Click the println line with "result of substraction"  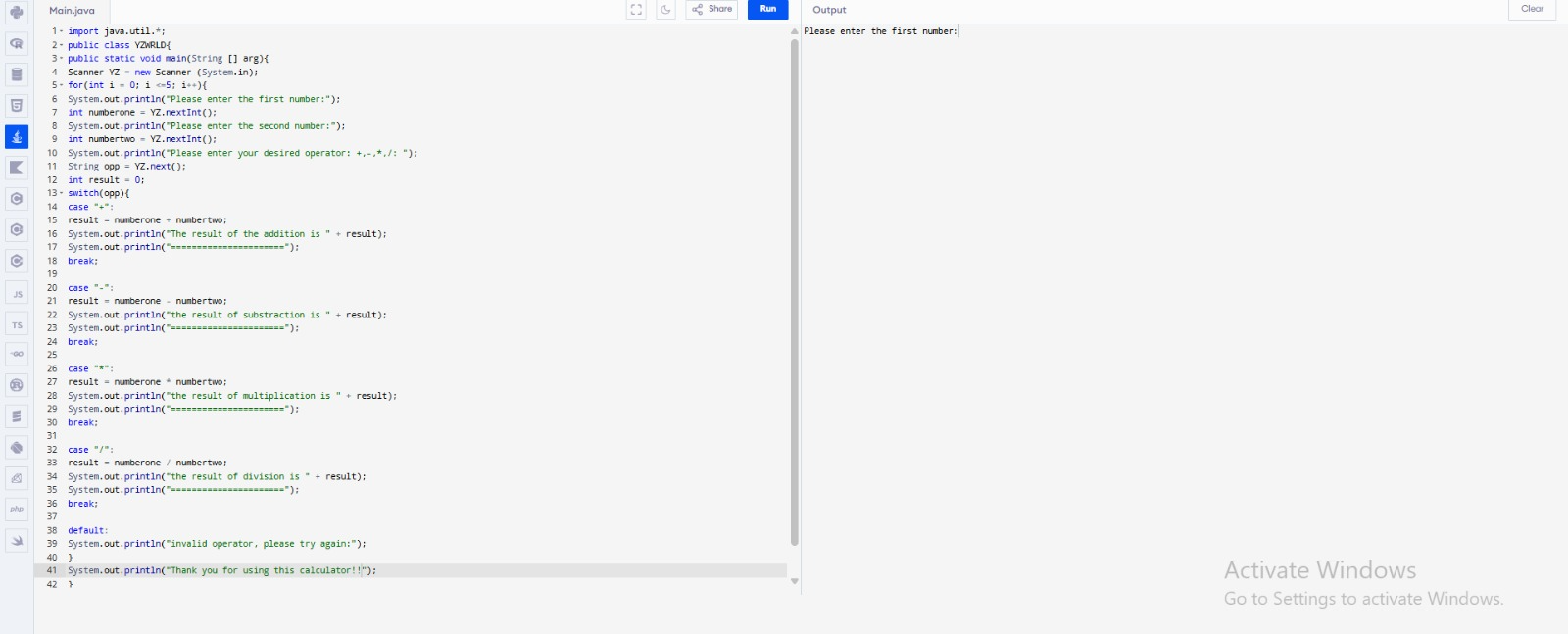coord(227,315)
